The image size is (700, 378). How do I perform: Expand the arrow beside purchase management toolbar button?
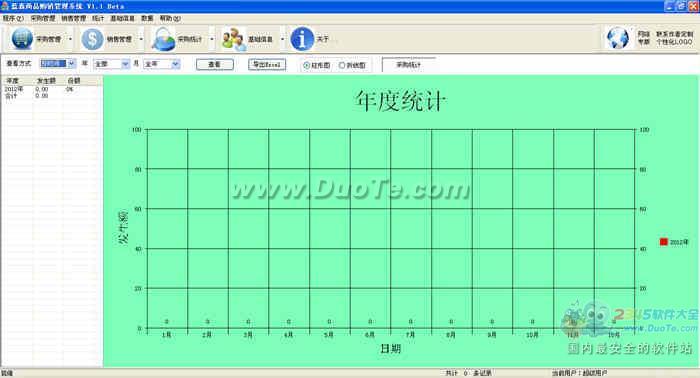coord(70,39)
